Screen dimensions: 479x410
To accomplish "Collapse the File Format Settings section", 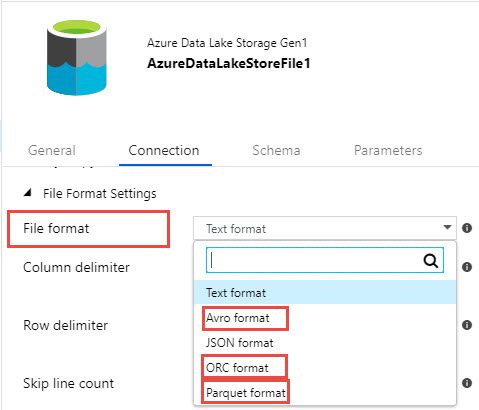I will click(x=28, y=193).
